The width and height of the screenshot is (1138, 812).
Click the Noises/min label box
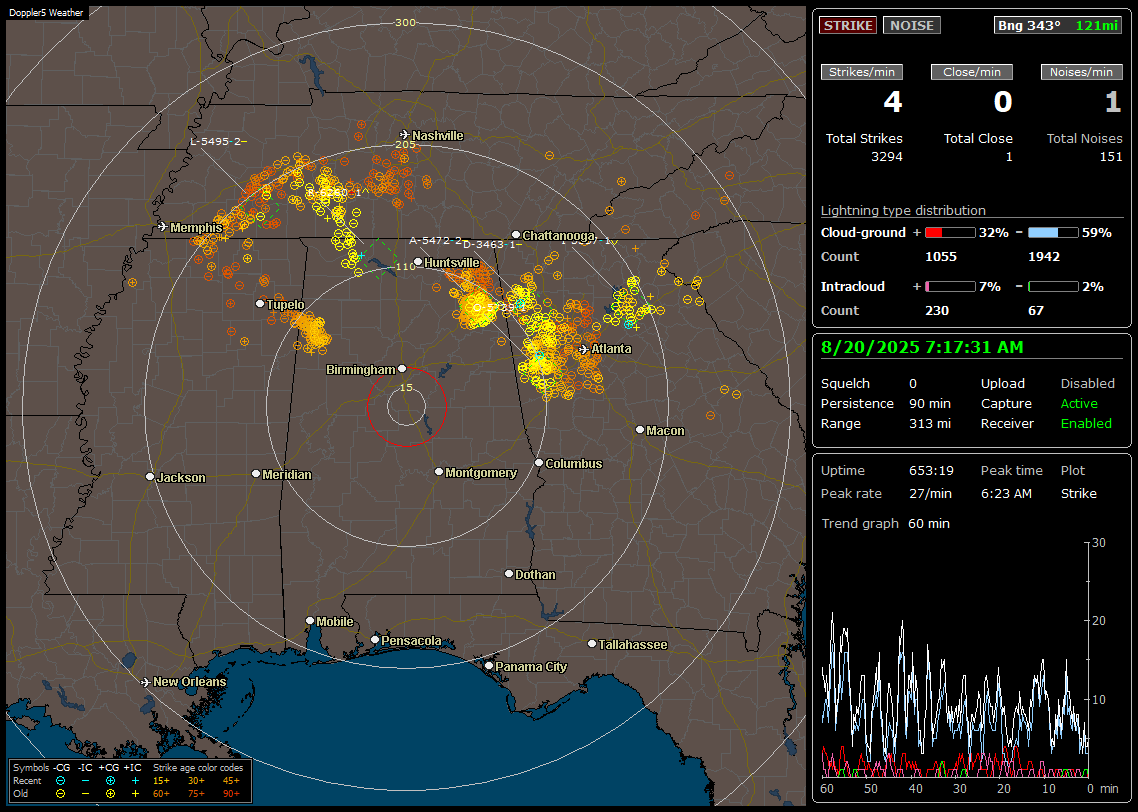[1081, 72]
